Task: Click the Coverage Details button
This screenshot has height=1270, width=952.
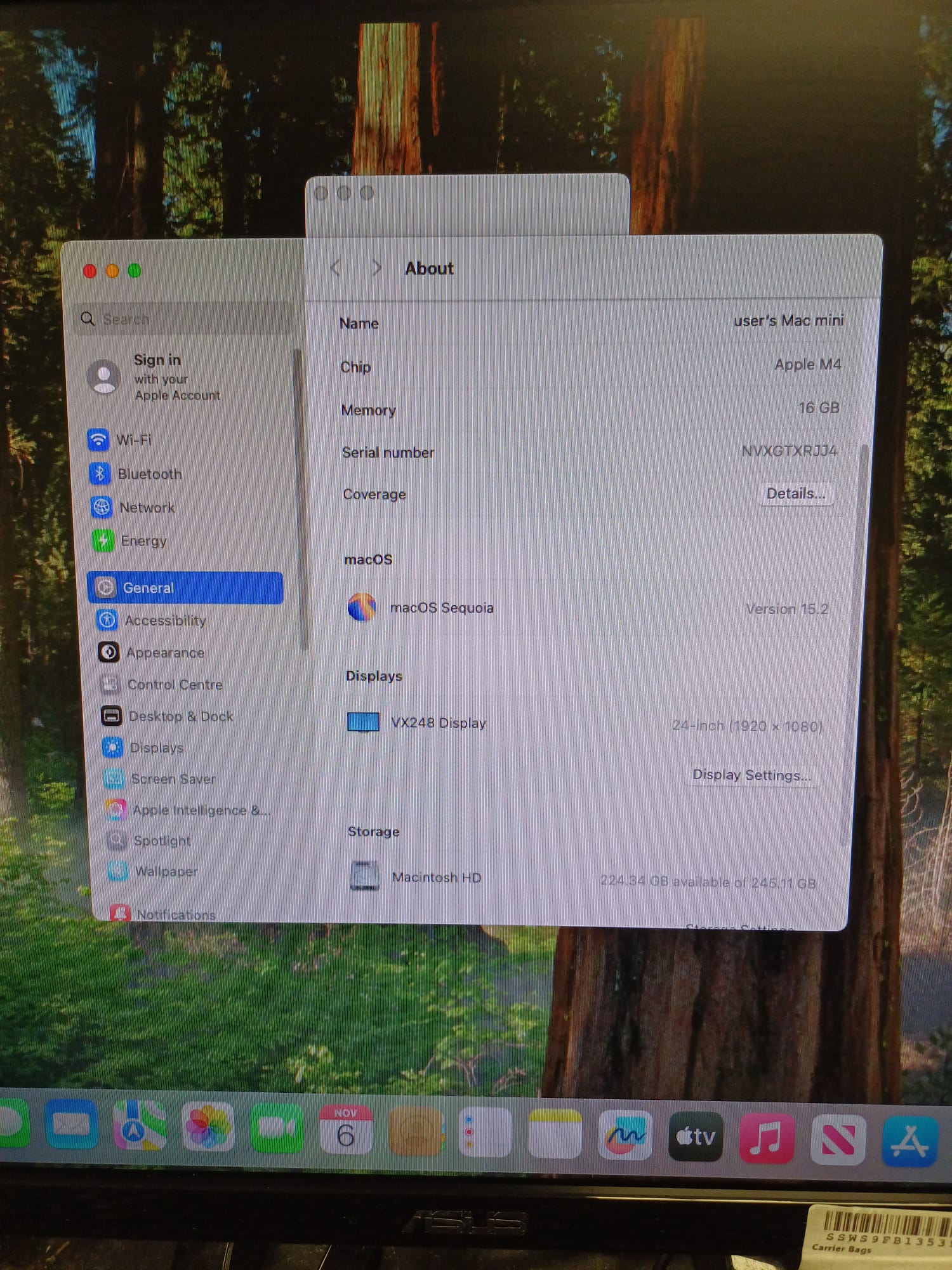Action: (x=796, y=493)
